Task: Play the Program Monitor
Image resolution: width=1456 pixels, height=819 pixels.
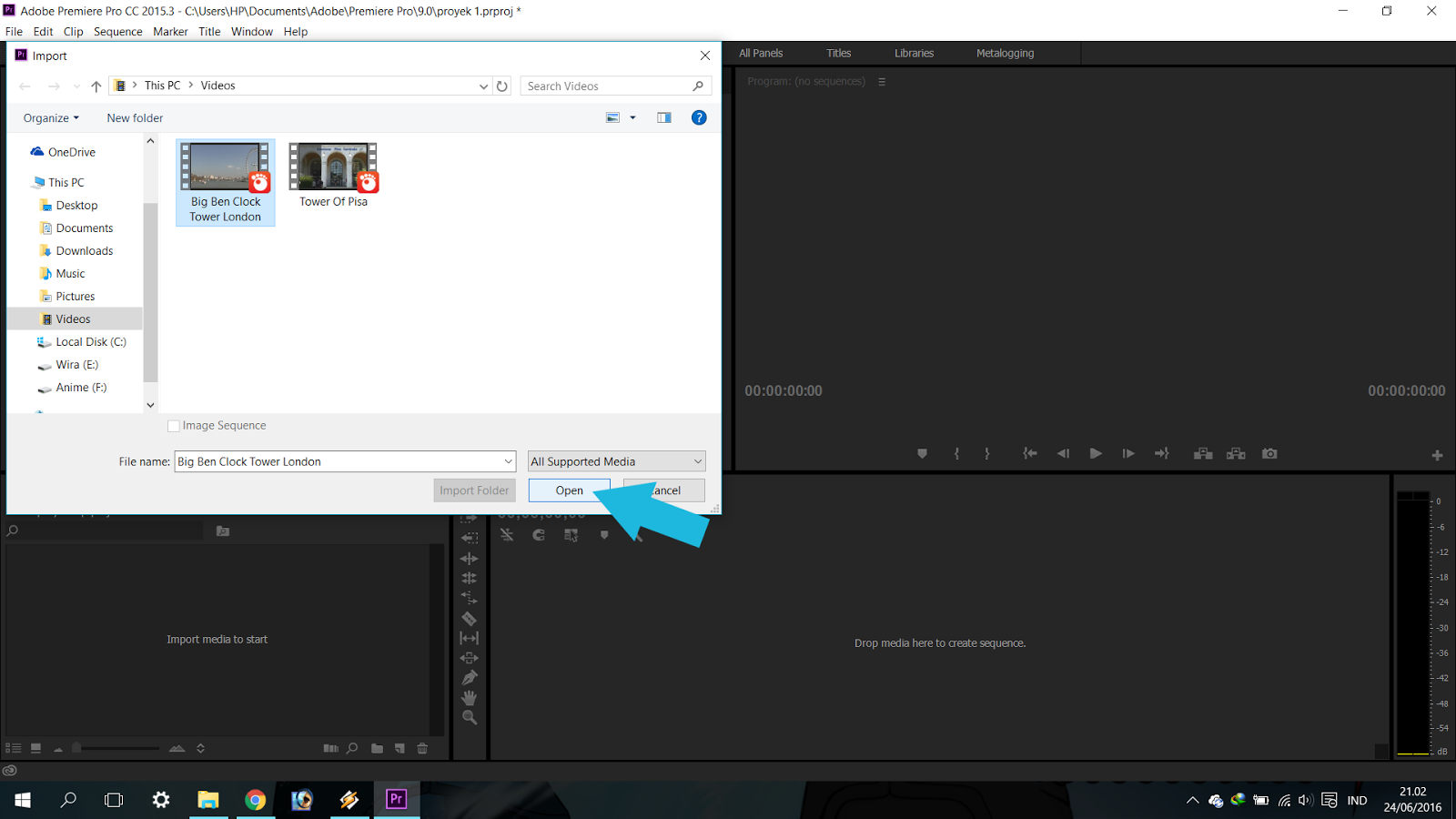Action: point(1096,453)
